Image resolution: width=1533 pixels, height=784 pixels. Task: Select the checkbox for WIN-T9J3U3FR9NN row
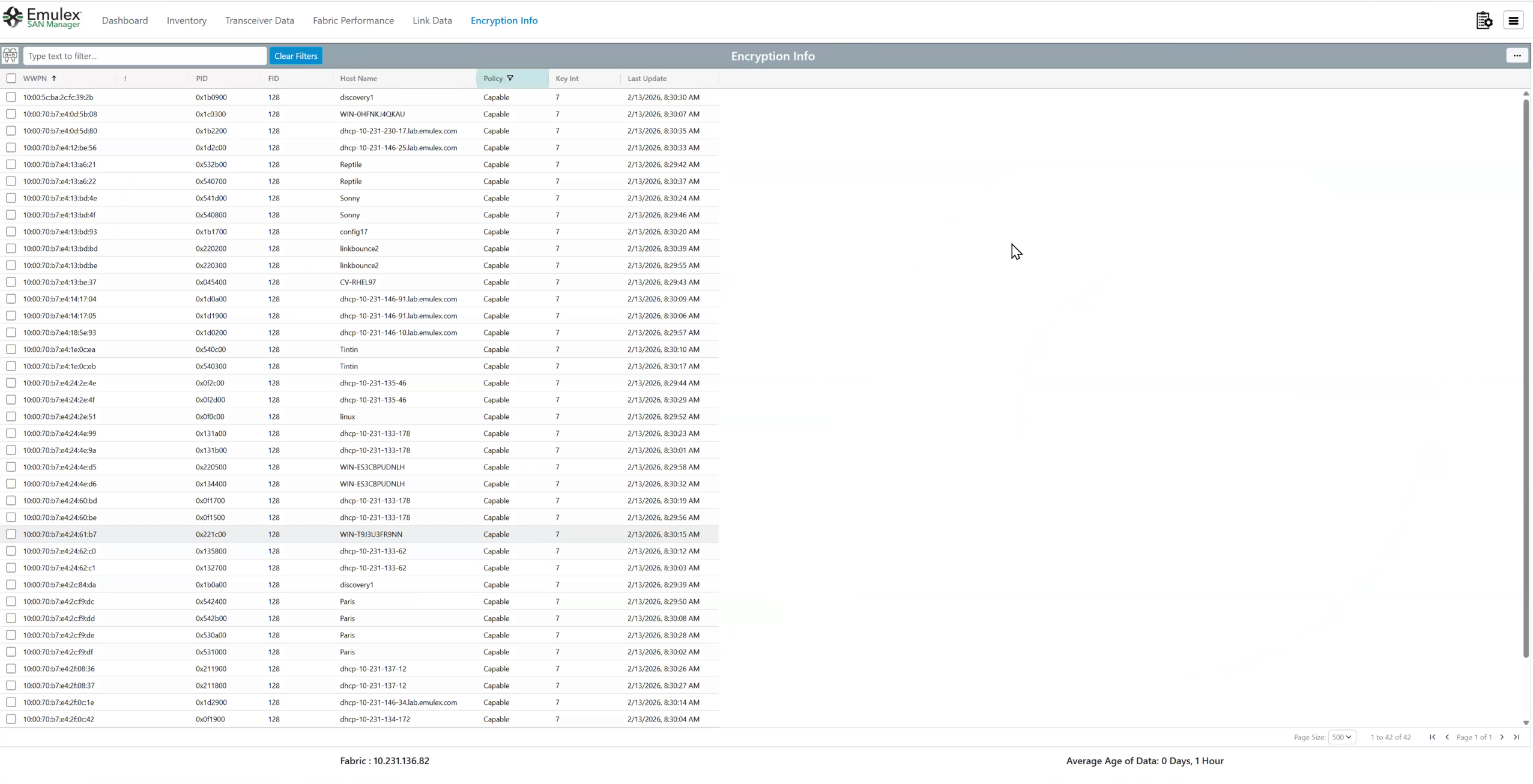[11, 534]
